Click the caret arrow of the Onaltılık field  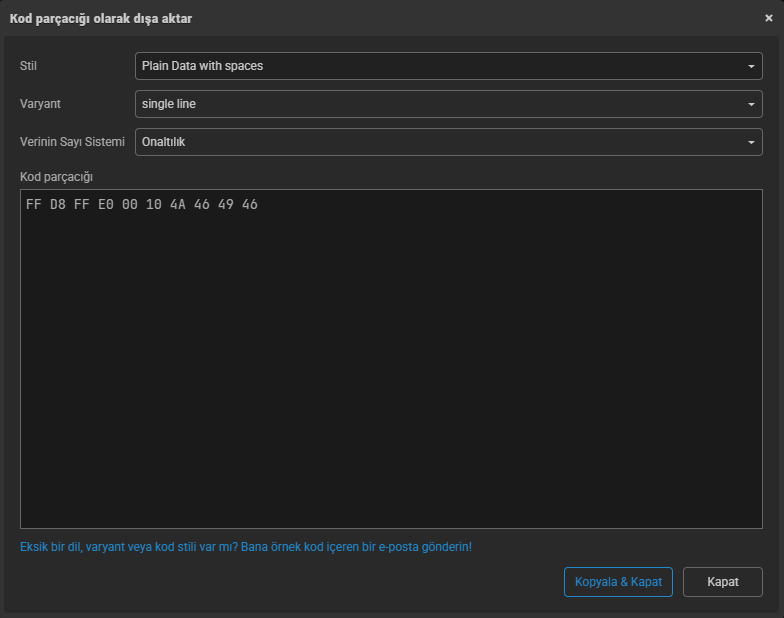tap(751, 143)
